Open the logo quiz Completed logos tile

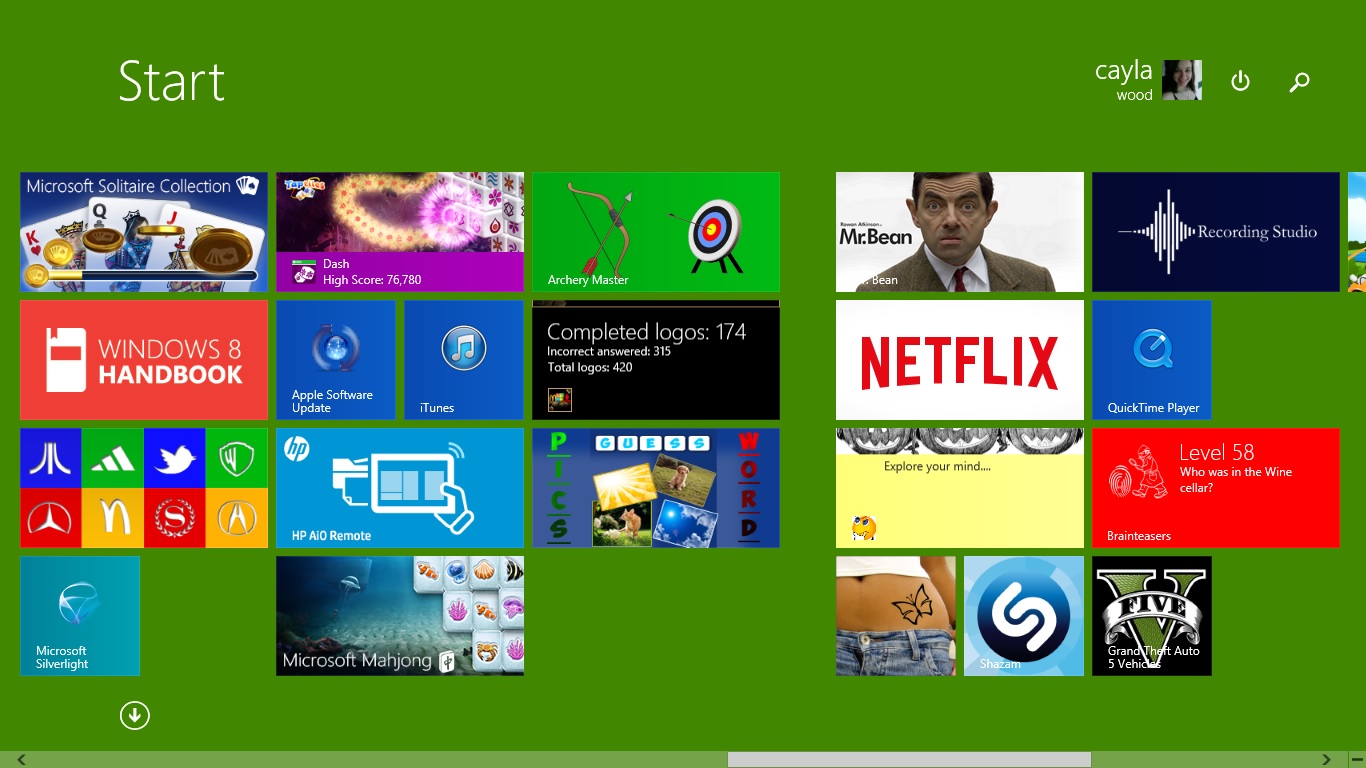point(656,360)
